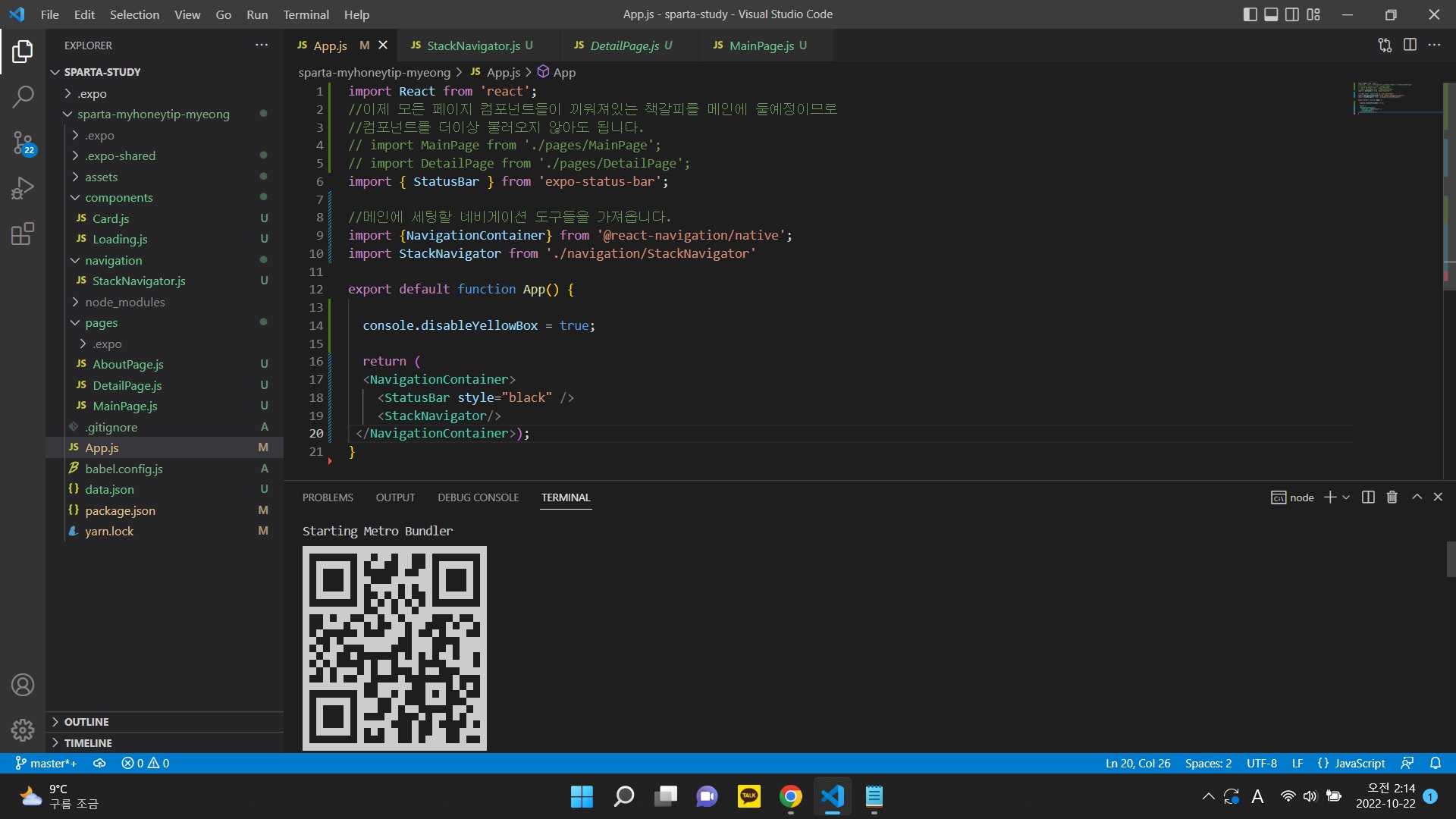This screenshot has height=819, width=1456.
Task: Click the taskbar search icon
Action: (623, 796)
